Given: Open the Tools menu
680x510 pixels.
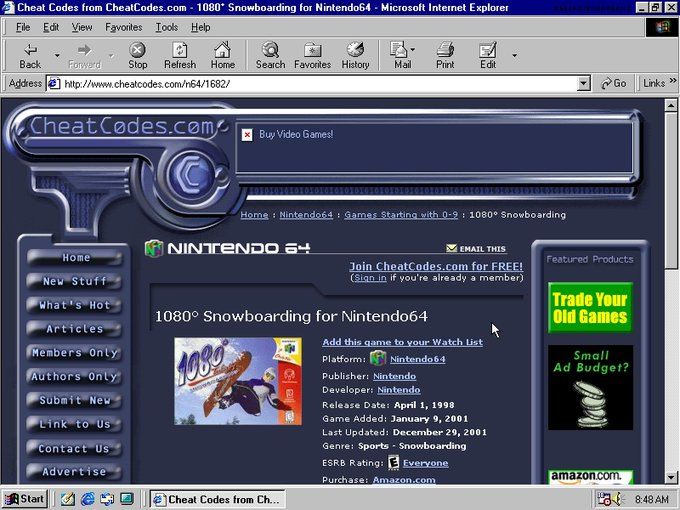Looking at the screenshot, I should (167, 27).
